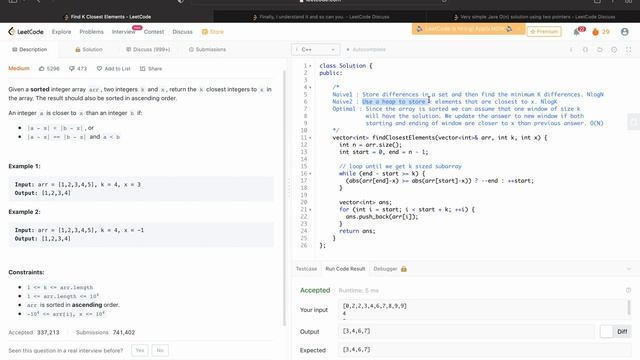The height and width of the screenshot is (360, 640).
Task: Toggle the Diff switch
Action: coord(615,331)
